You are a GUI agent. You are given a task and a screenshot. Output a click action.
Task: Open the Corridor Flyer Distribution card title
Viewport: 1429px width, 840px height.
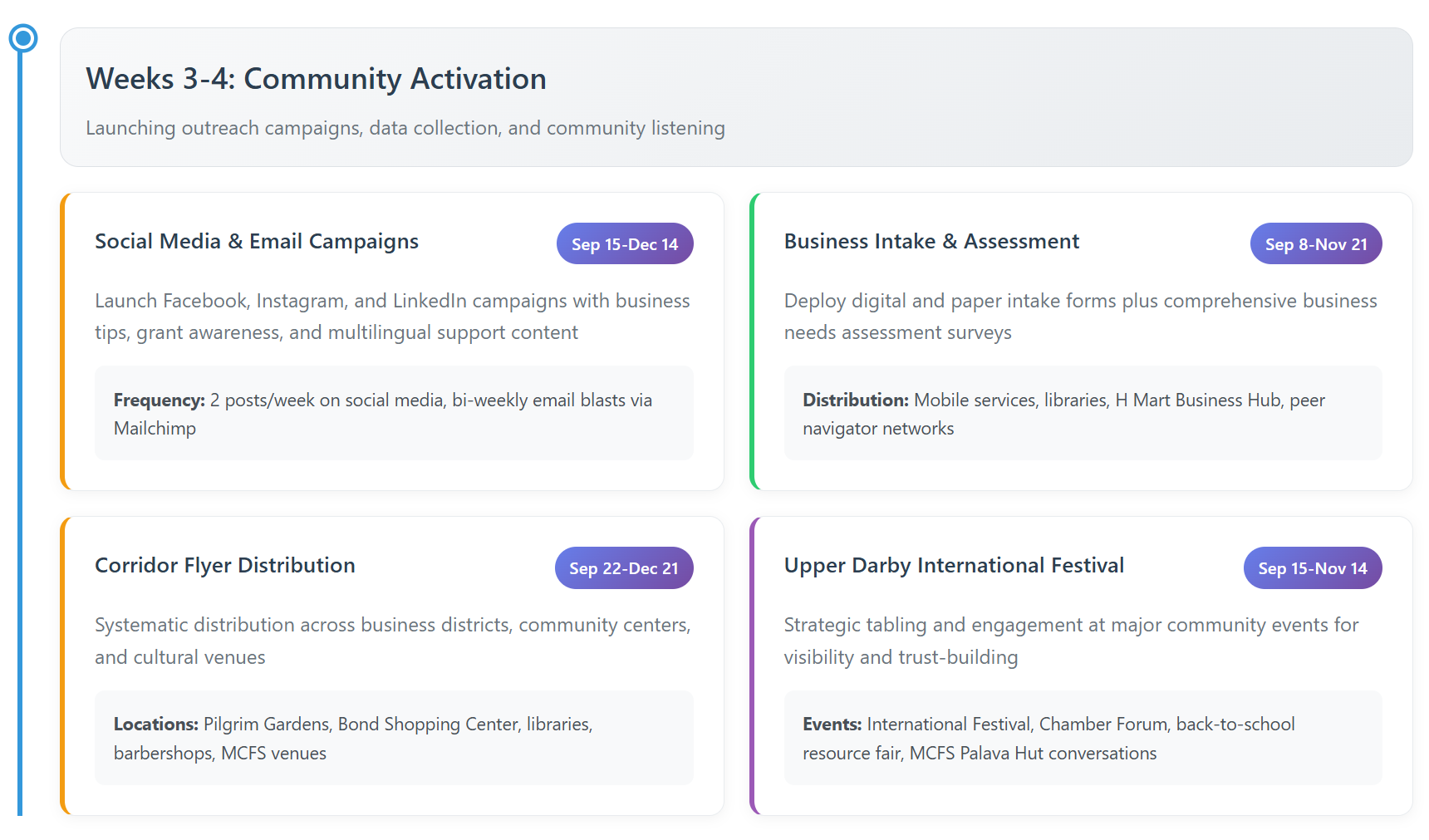(x=225, y=566)
